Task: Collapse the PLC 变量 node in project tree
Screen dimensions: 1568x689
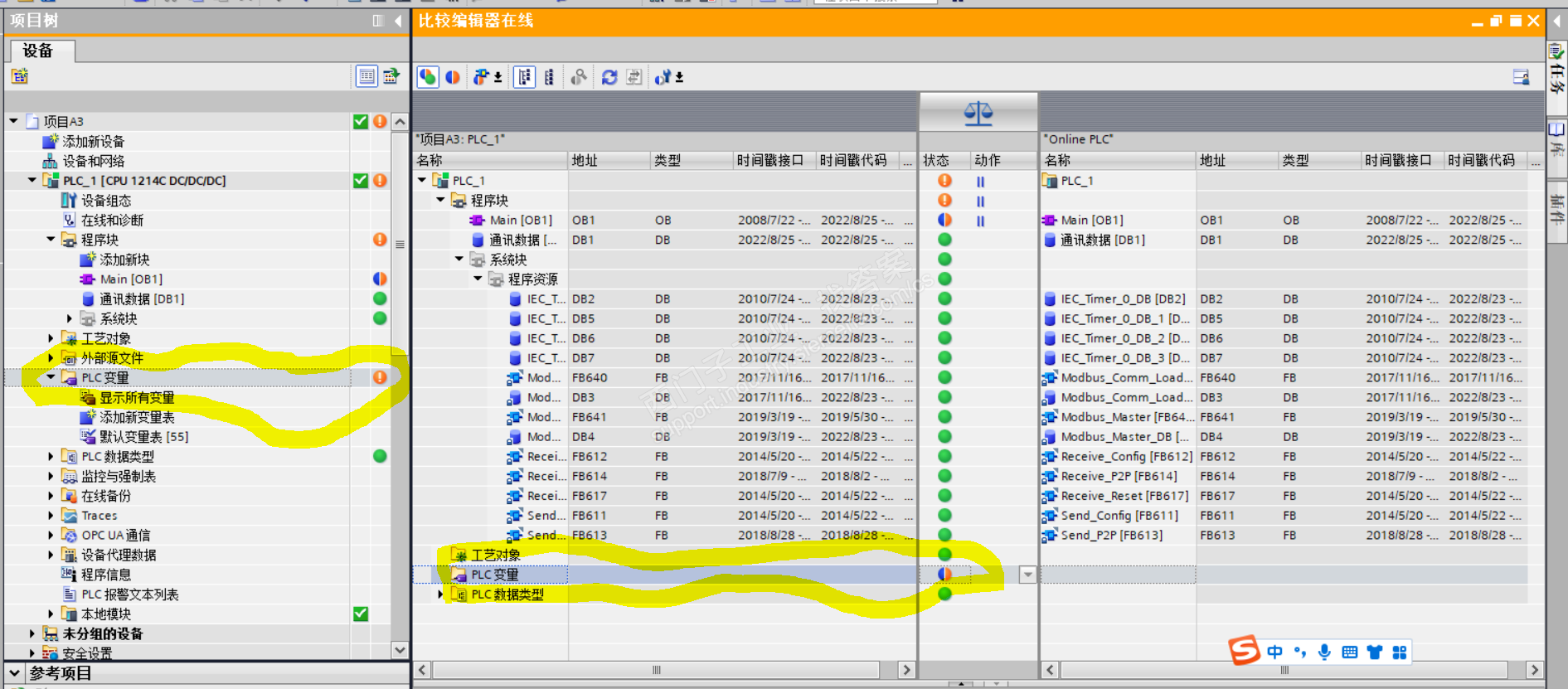Action: pyautogui.click(x=51, y=377)
